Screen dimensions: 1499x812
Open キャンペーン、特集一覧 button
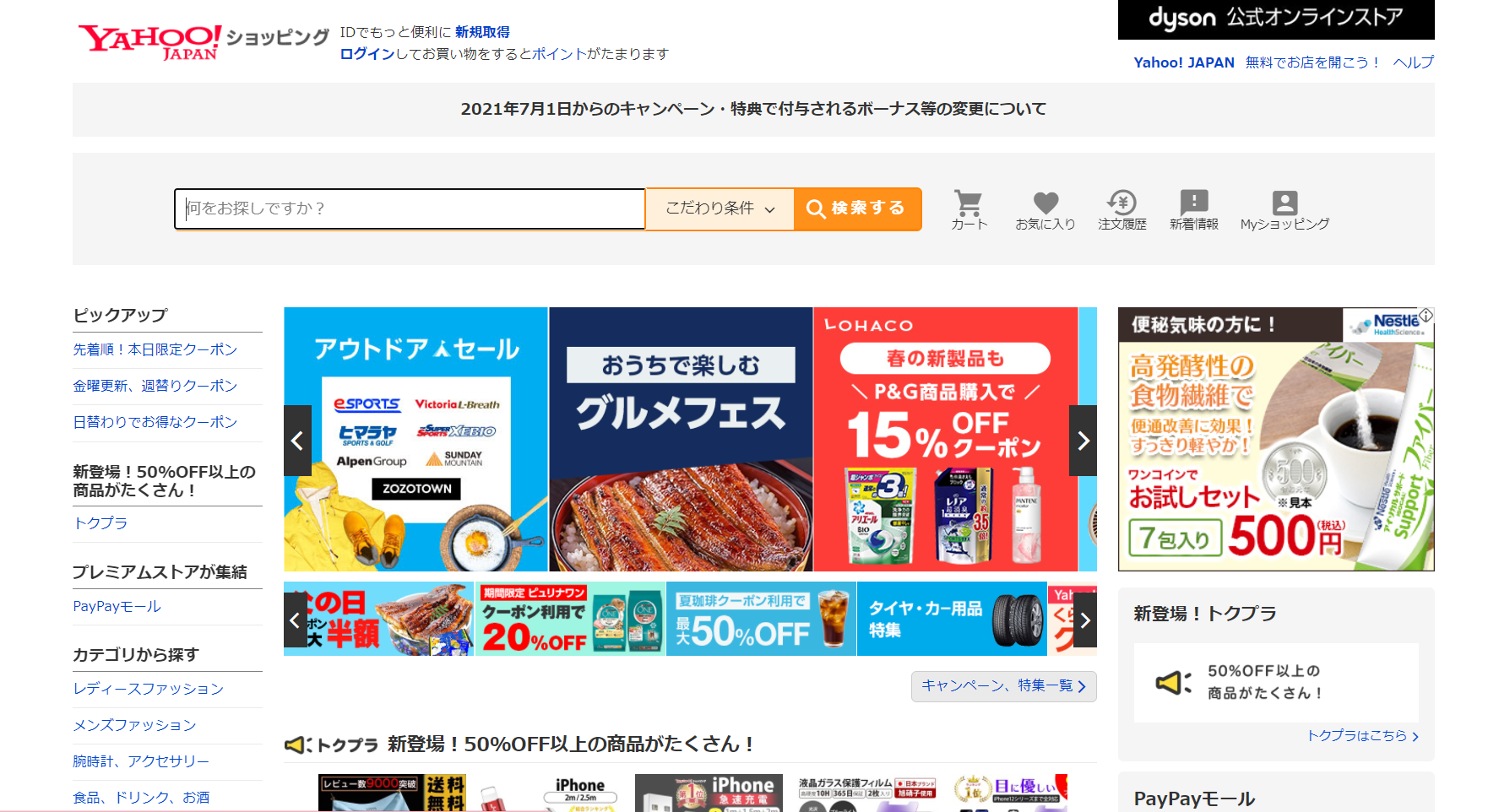point(1003,686)
